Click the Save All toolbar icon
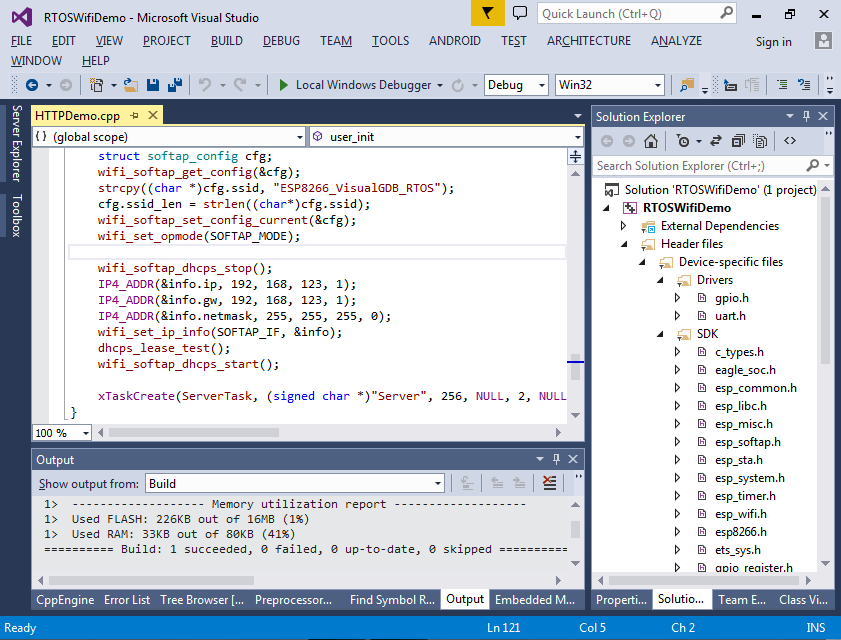This screenshot has width=841, height=640. coord(175,85)
